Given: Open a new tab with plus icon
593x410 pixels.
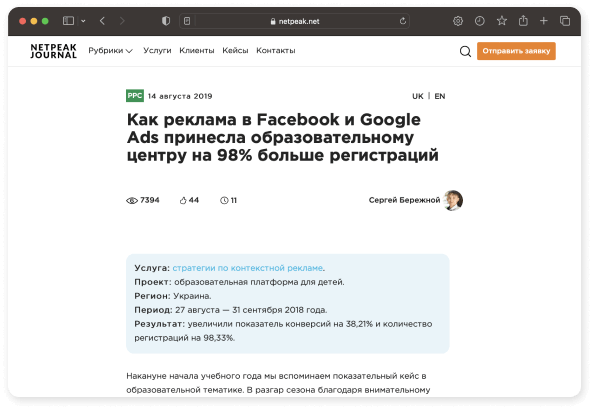Looking at the screenshot, I should click(x=543, y=21).
